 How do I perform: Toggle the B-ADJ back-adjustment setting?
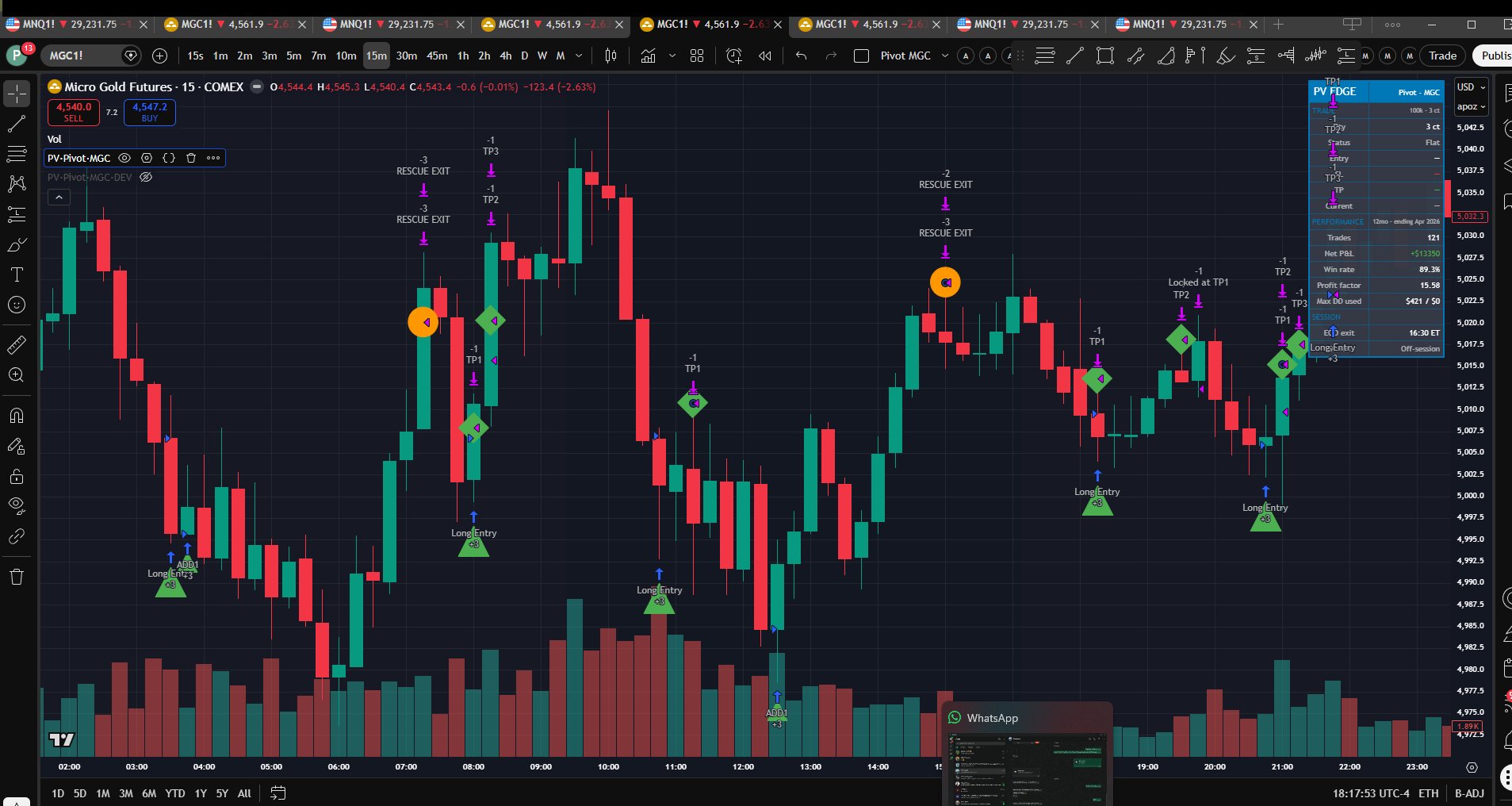click(1469, 793)
